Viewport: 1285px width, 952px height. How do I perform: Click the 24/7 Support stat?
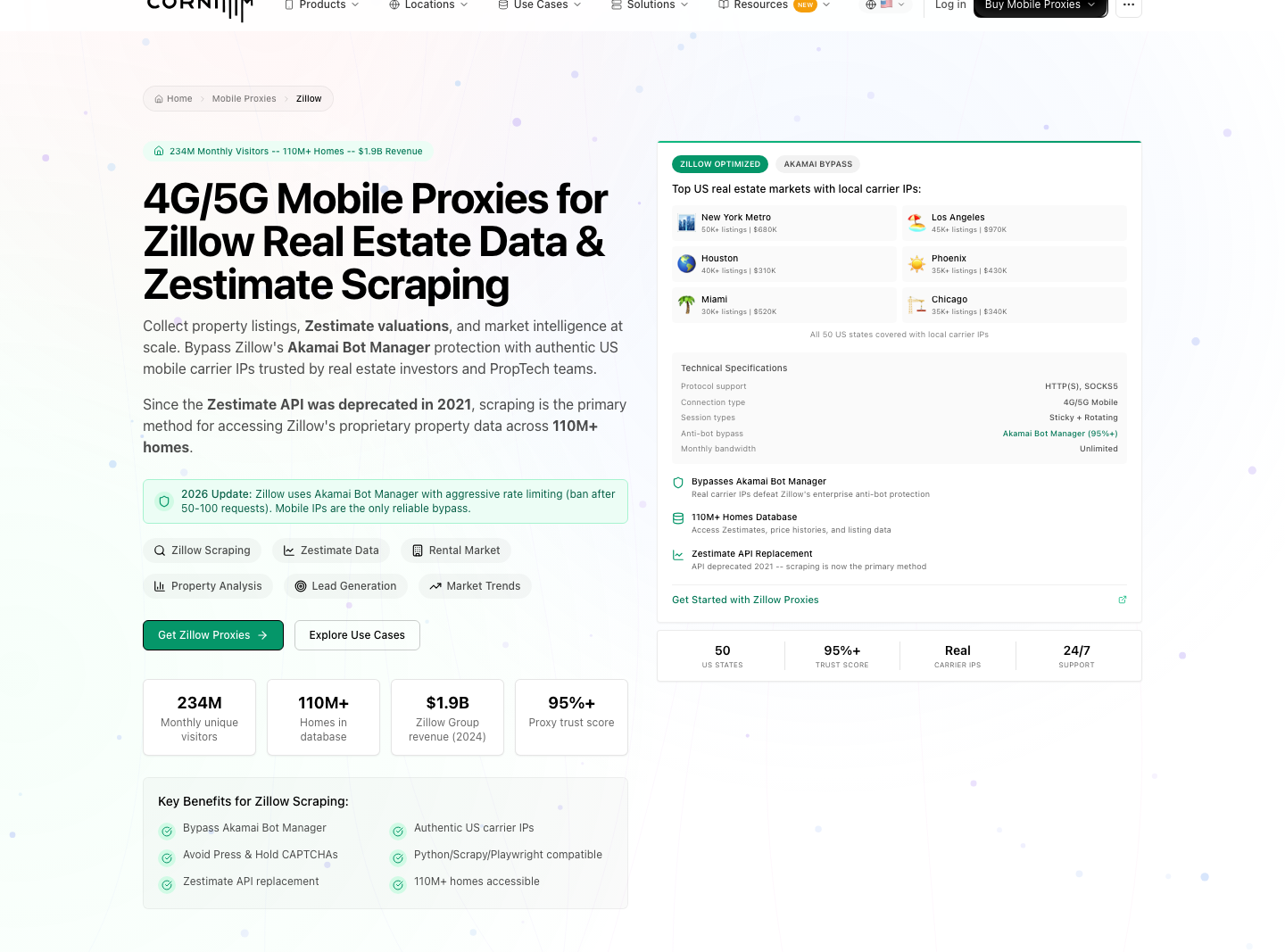1076,656
